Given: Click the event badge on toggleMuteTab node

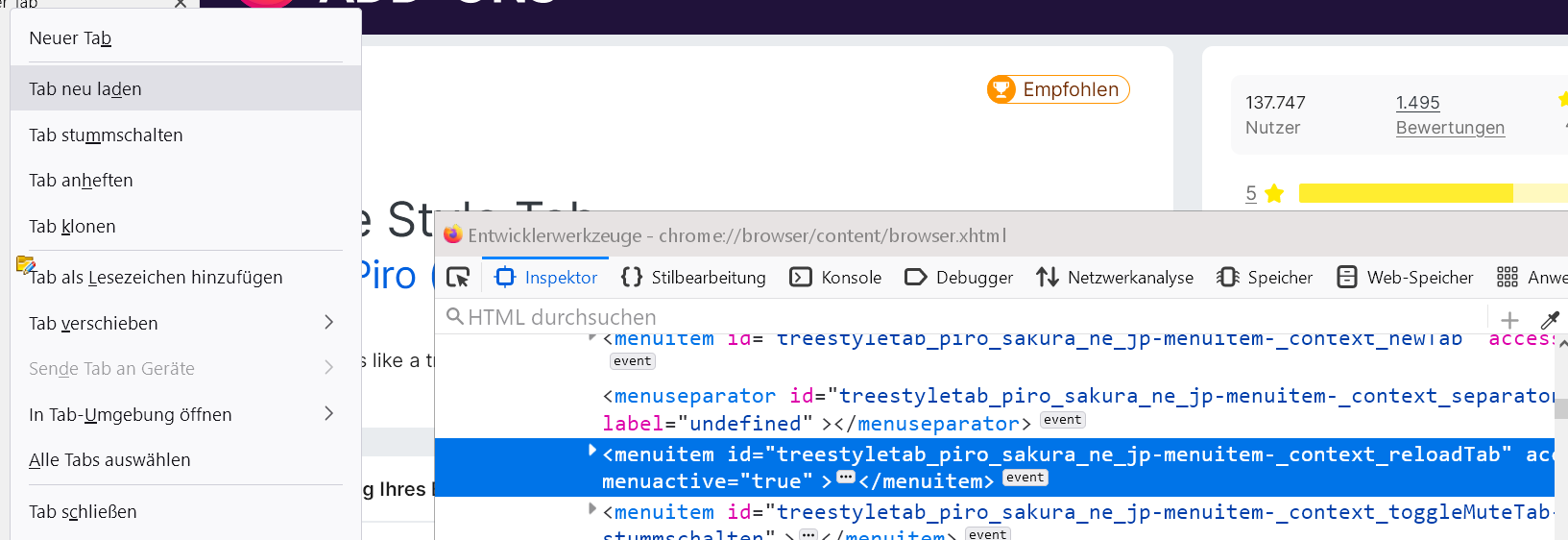Looking at the screenshot, I should click(987, 534).
